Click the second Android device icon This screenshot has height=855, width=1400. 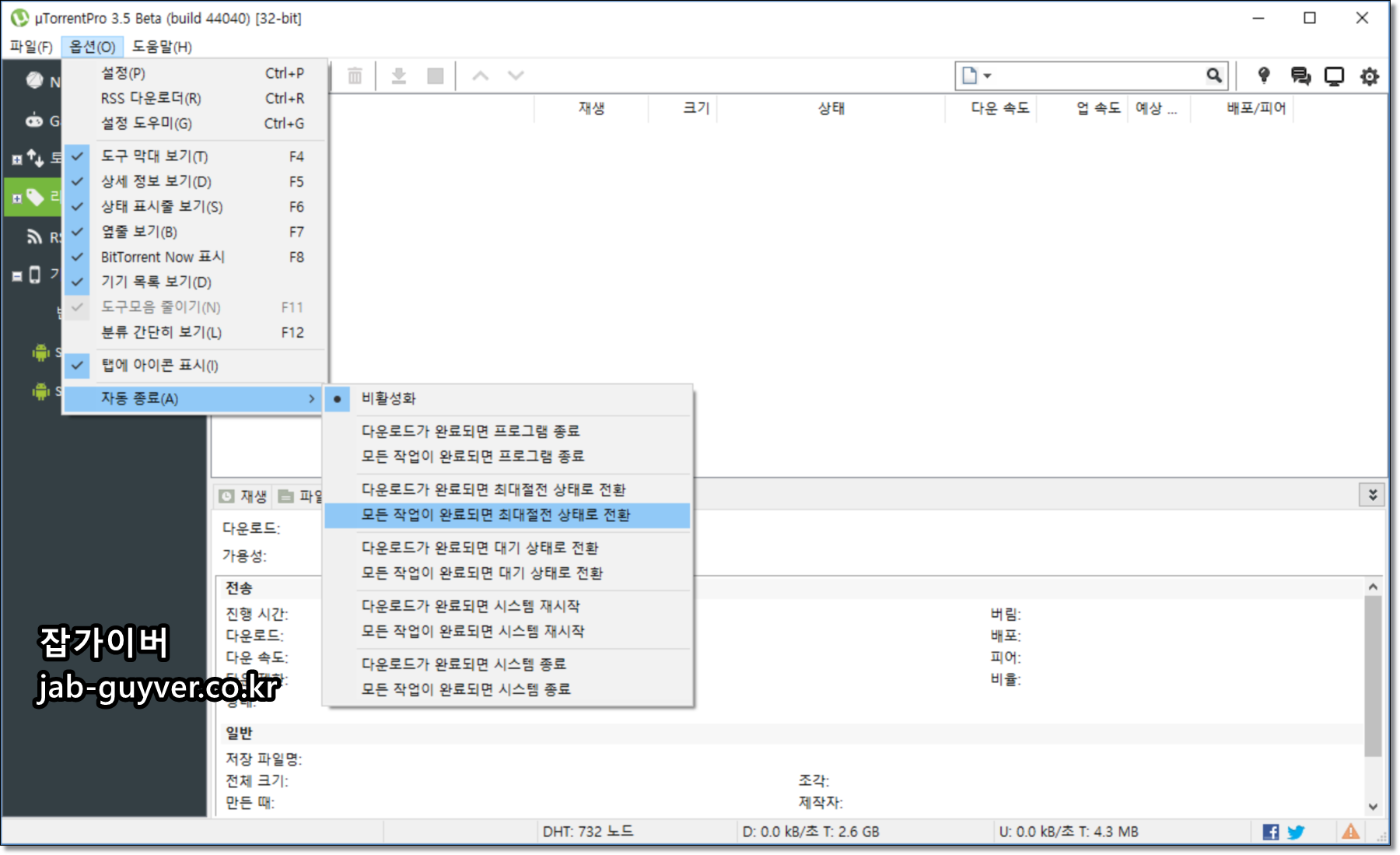click(40, 391)
